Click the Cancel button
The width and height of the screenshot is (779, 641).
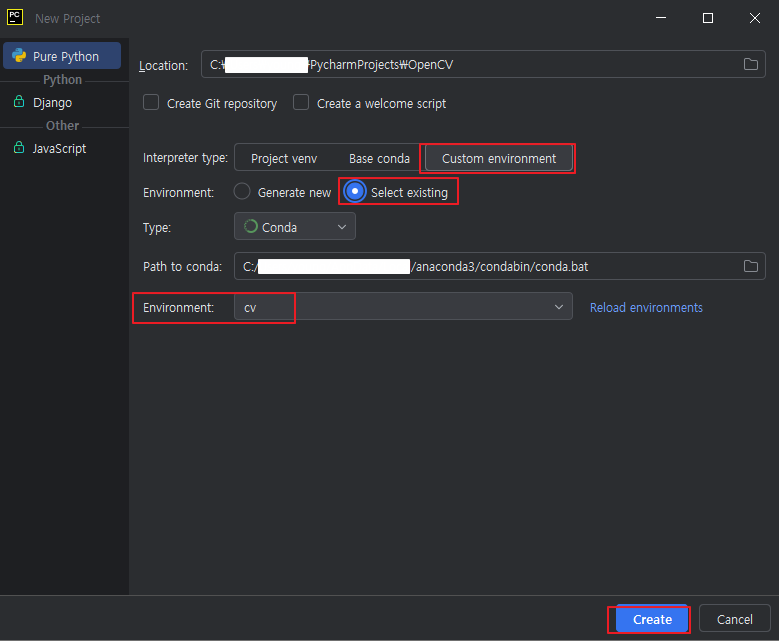[734, 619]
